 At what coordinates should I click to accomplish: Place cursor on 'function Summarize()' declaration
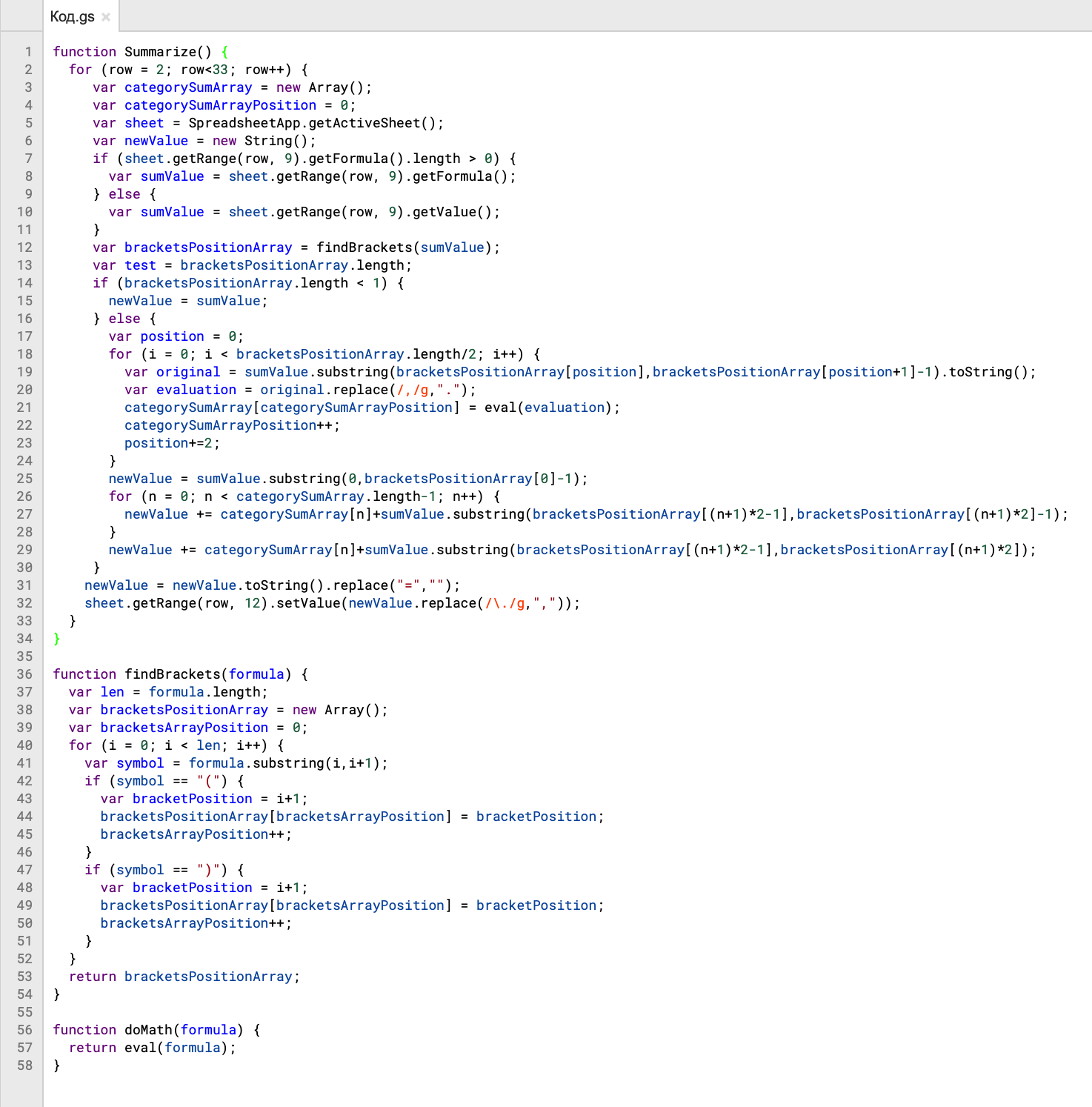pyautogui.click(x=132, y=52)
